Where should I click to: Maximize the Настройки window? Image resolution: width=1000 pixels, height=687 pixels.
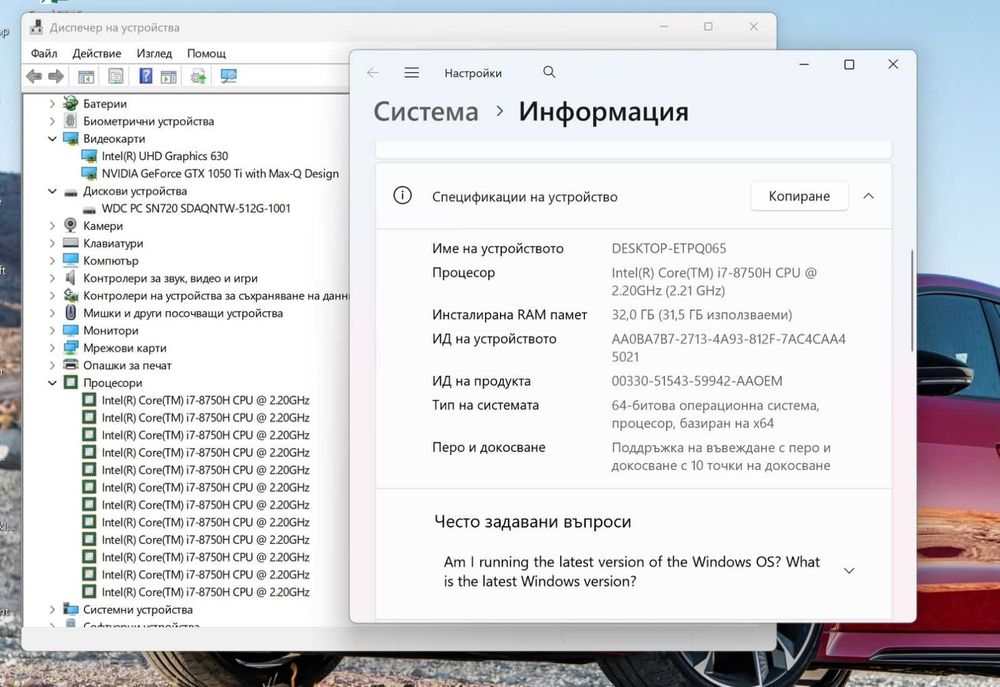pyautogui.click(x=849, y=64)
